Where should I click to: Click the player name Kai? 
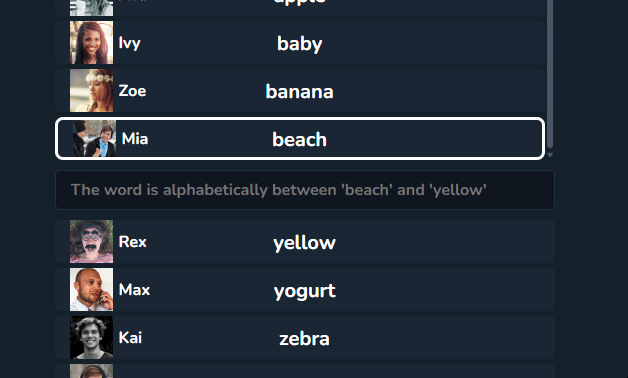click(x=130, y=338)
